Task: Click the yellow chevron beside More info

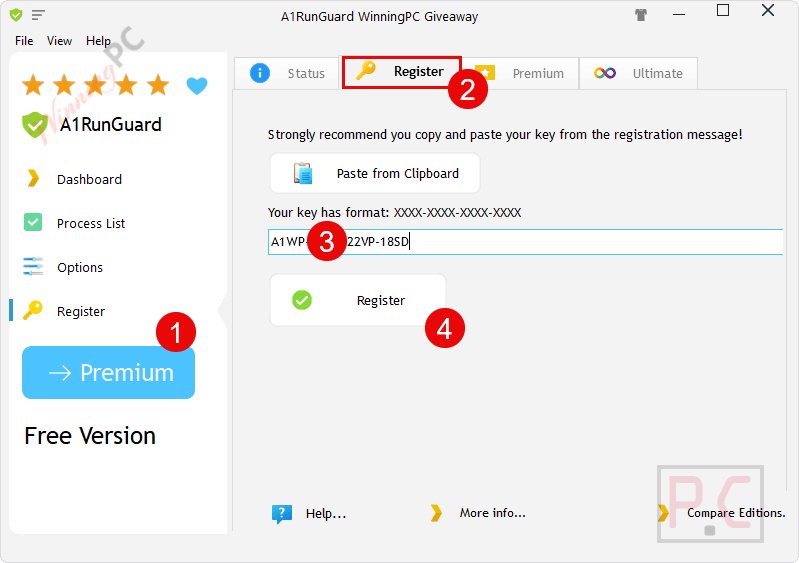Action: [x=436, y=513]
